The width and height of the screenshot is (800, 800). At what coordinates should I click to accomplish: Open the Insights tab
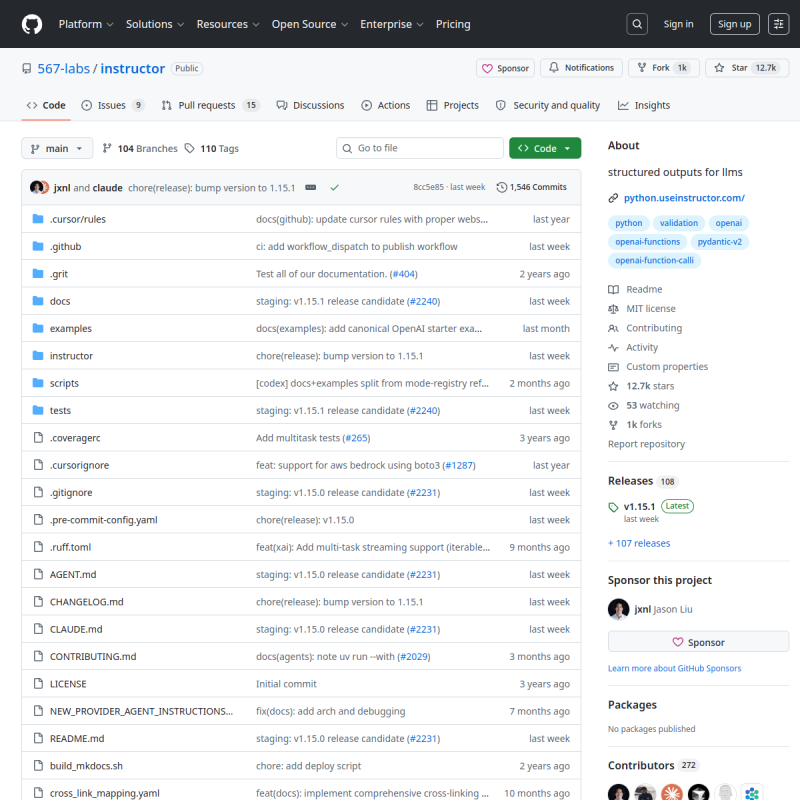click(644, 105)
